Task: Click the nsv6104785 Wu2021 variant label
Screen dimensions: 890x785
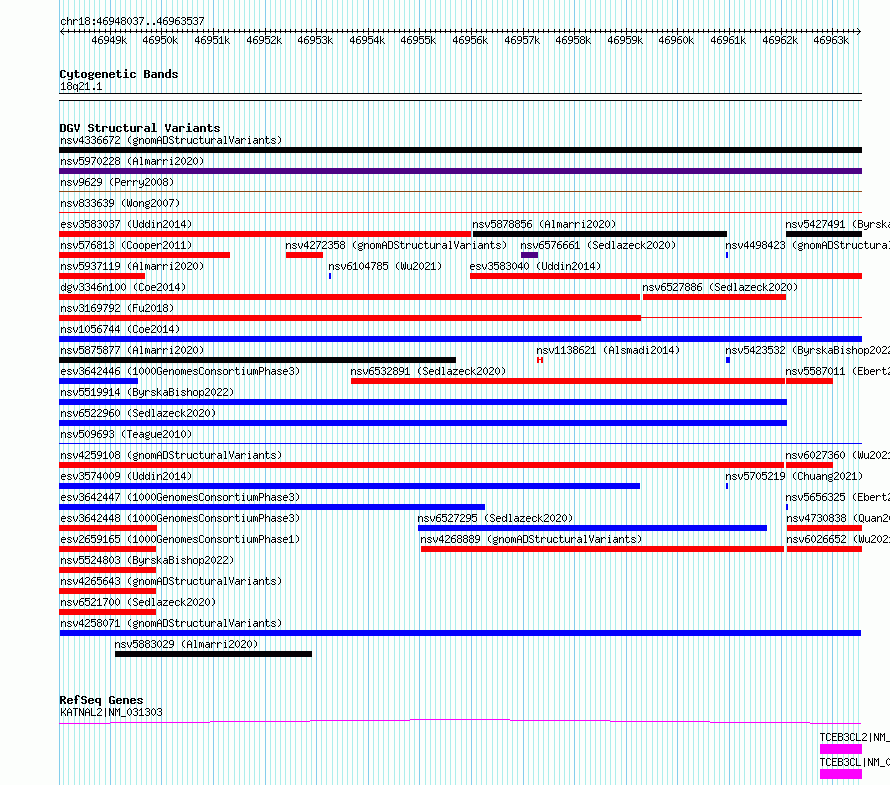Action: click(385, 266)
